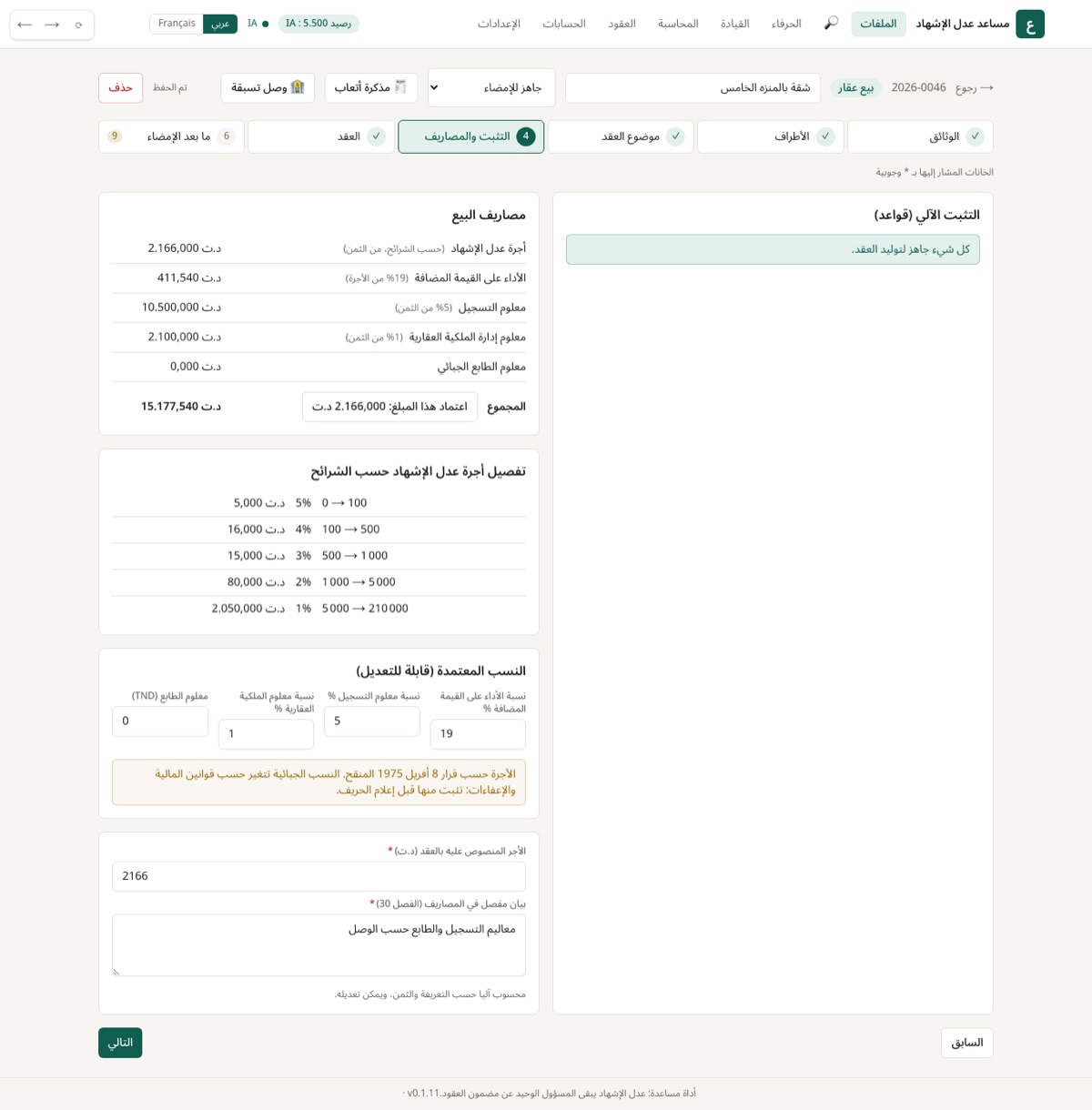Open the المحاسبة menu item
Screen dimensions: 1092x1110
coord(678,24)
